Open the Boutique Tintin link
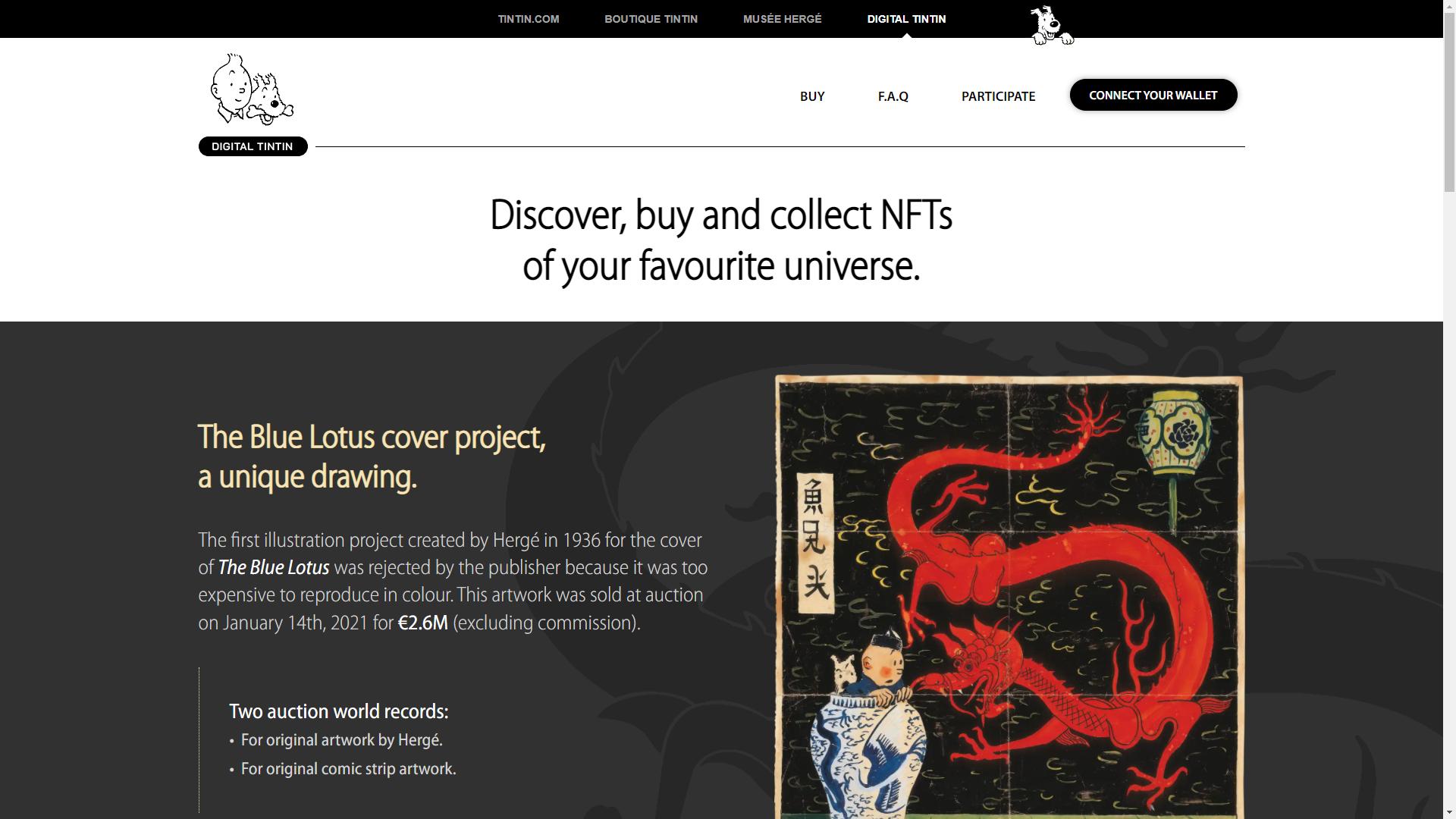The width and height of the screenshot is (1456, 819). pyautogui.click(x=651, y=19)
